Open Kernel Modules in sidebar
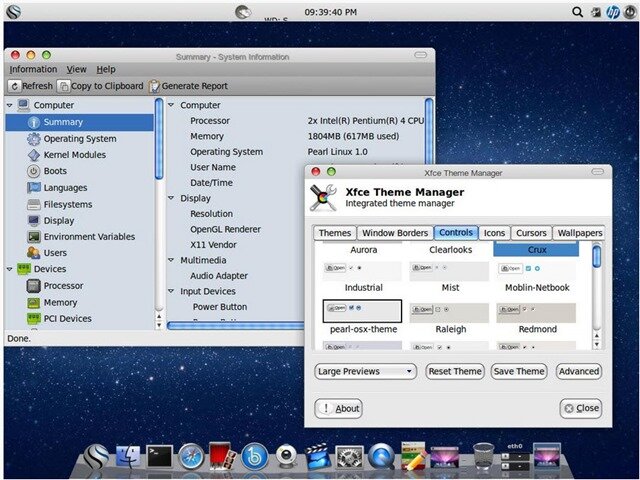 tap(67, 155)
